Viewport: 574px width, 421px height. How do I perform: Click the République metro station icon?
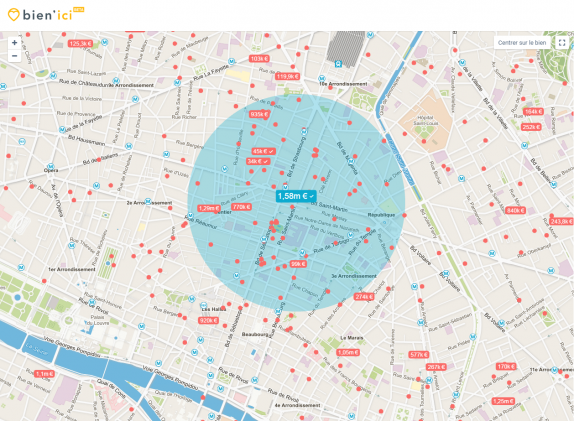(x=385, y=222)
